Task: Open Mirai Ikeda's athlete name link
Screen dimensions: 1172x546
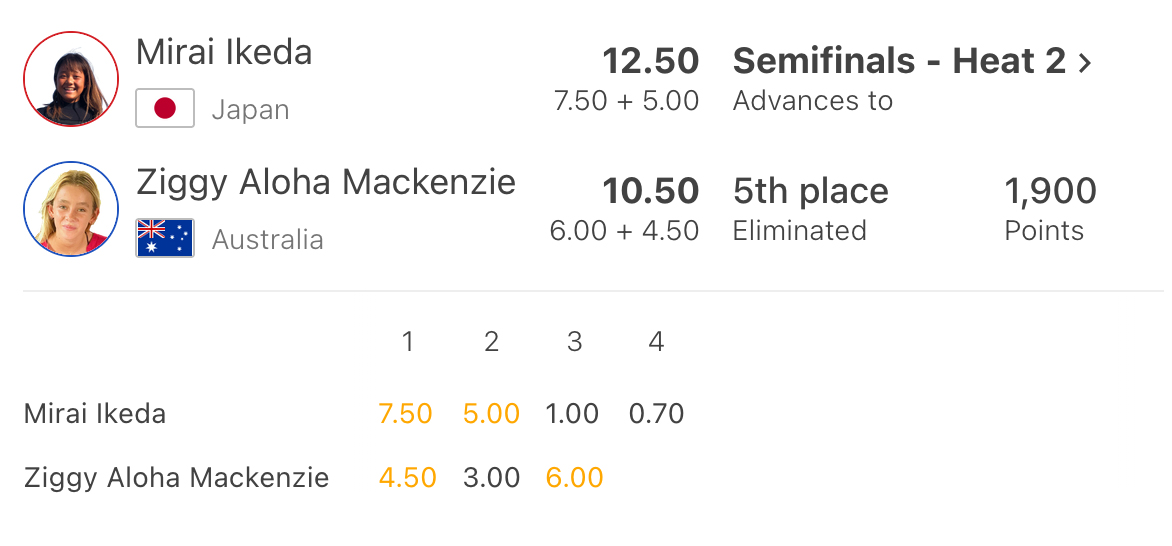Action: [x=224, y=52]
